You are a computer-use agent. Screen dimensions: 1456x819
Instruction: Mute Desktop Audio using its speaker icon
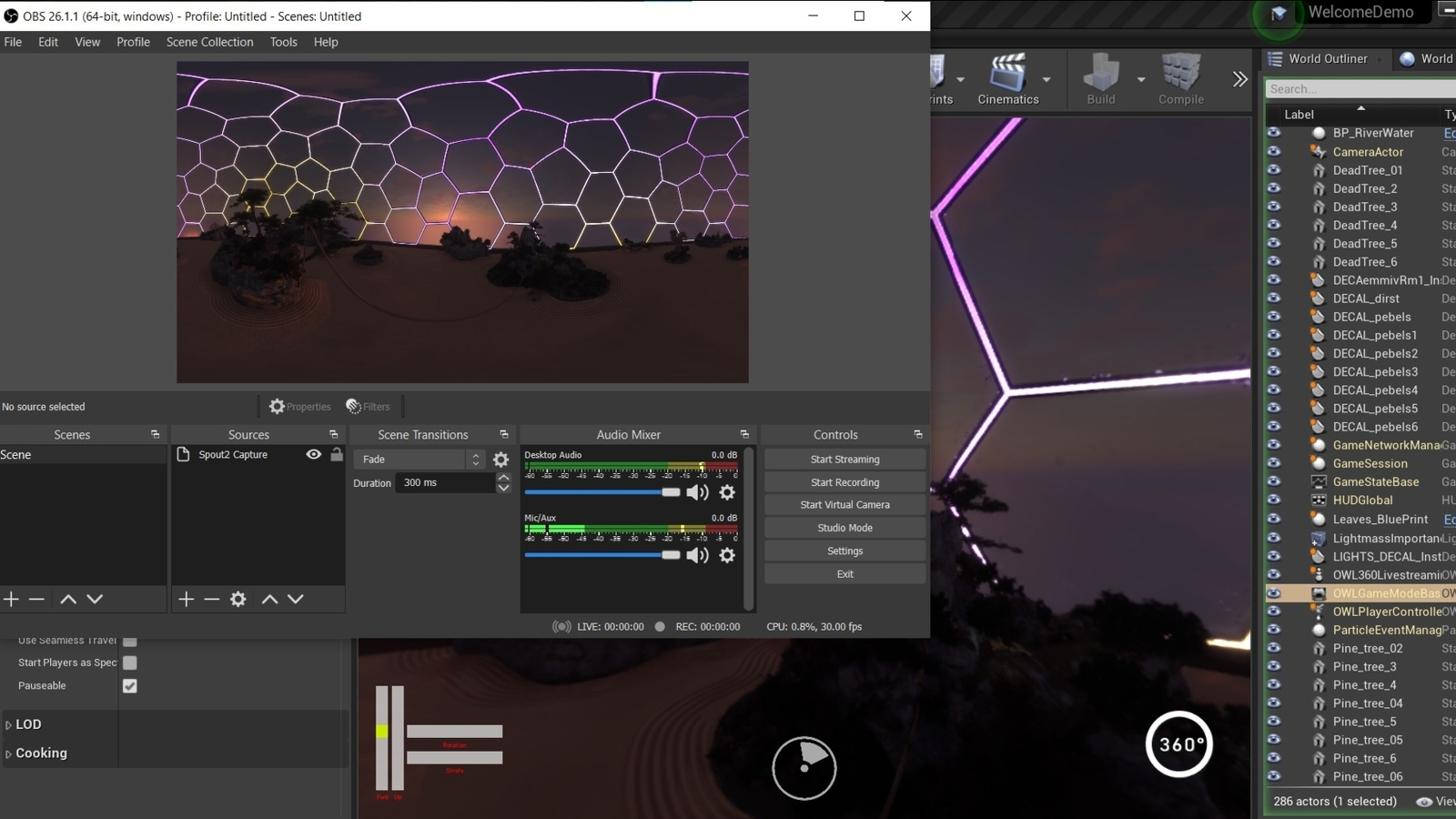tap(698, 492)
